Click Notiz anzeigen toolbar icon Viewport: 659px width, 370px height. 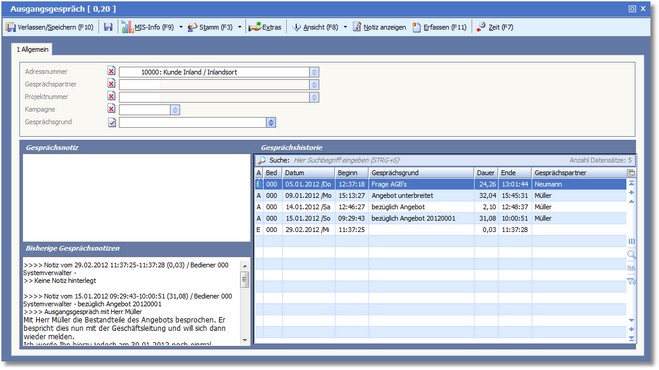click(x=357, y=27)
